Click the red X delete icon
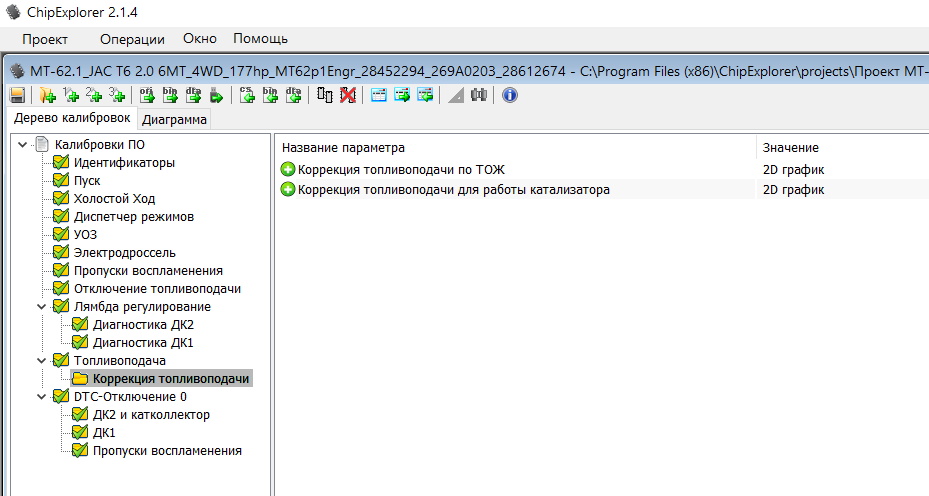929x496 pixels. (348, 95)
